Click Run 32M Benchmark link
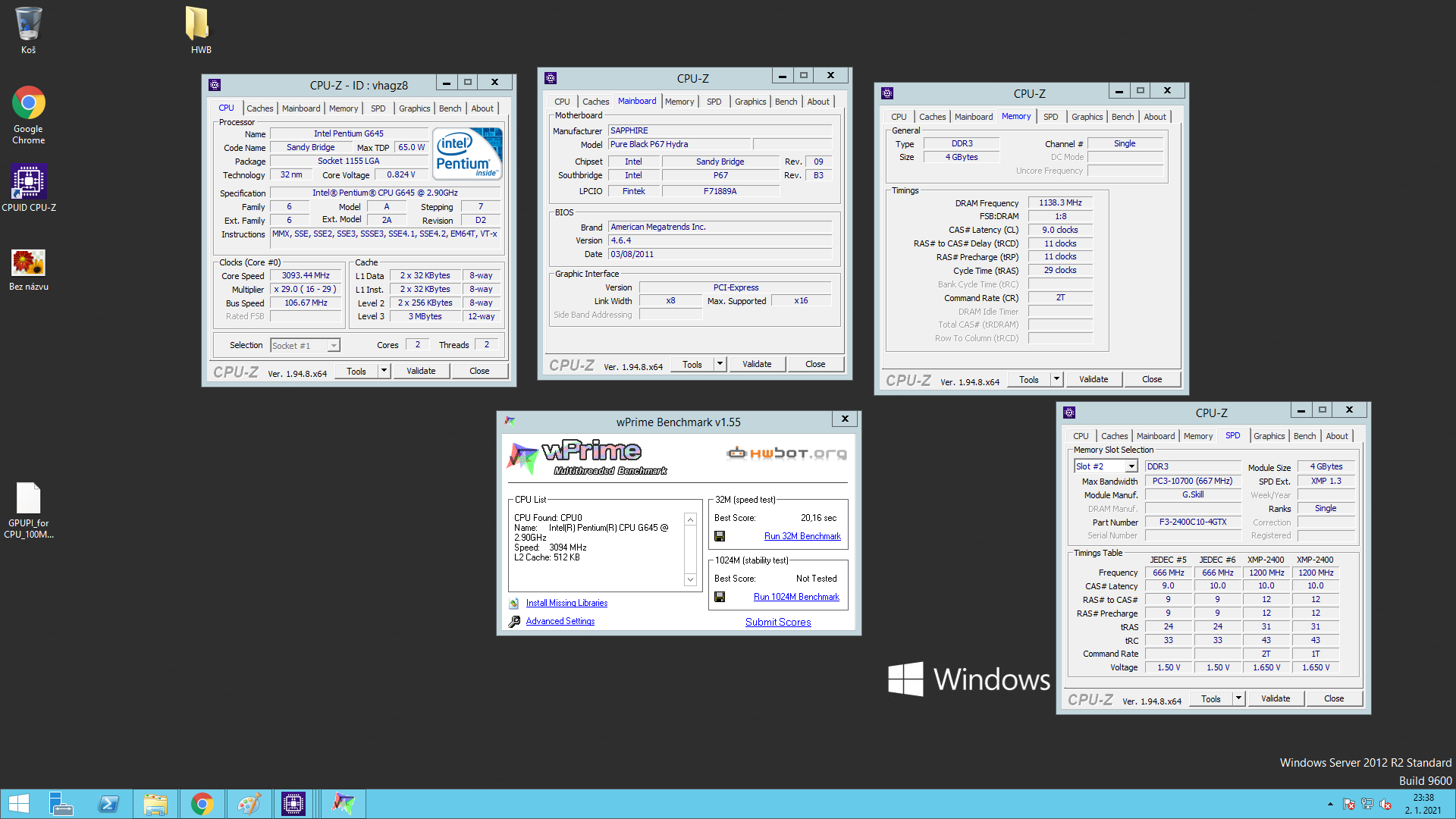Viewport: 1456px width, 819px height. click(x=802, y=536)
